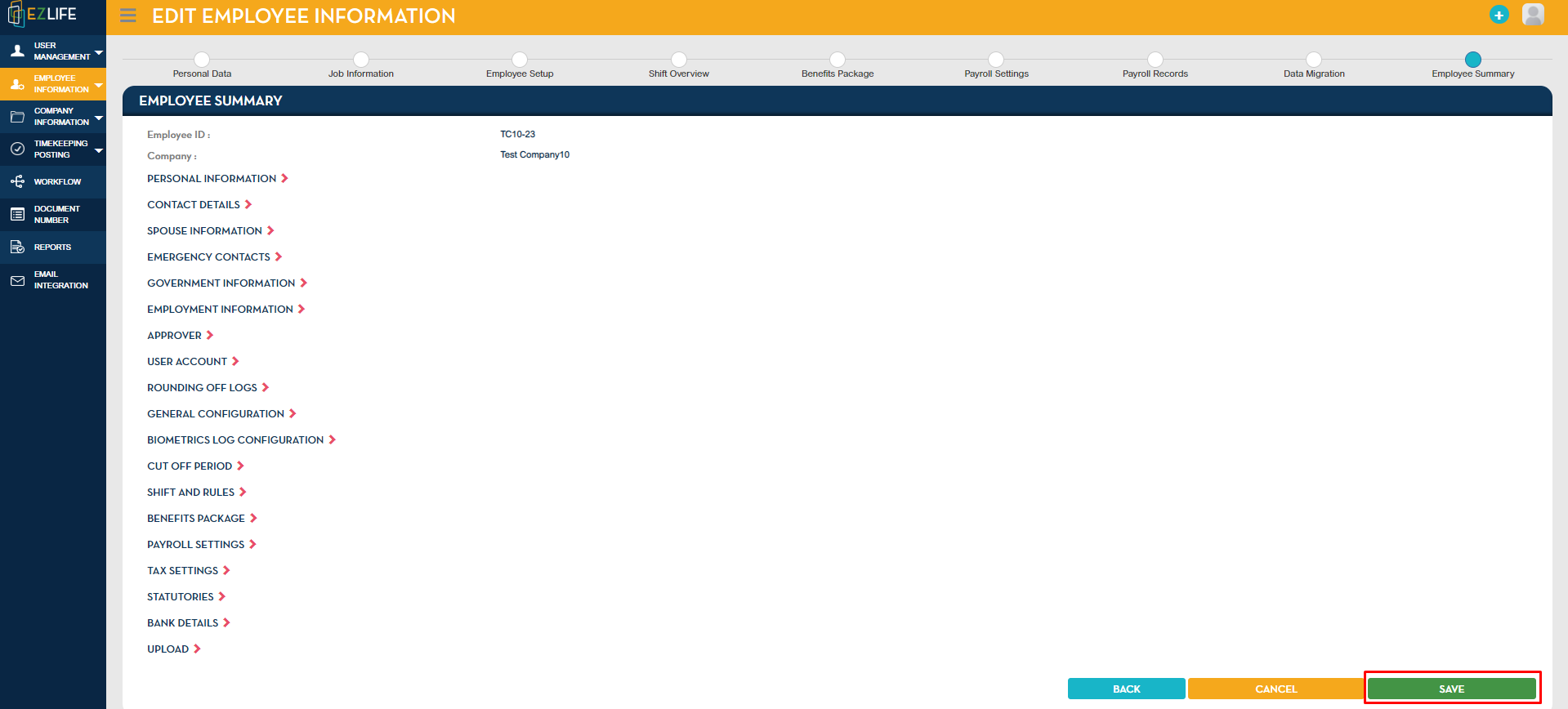The height and width of the screenshot is (709, 1568).
Task: Click the Back button
Action: click(1127, 689)
